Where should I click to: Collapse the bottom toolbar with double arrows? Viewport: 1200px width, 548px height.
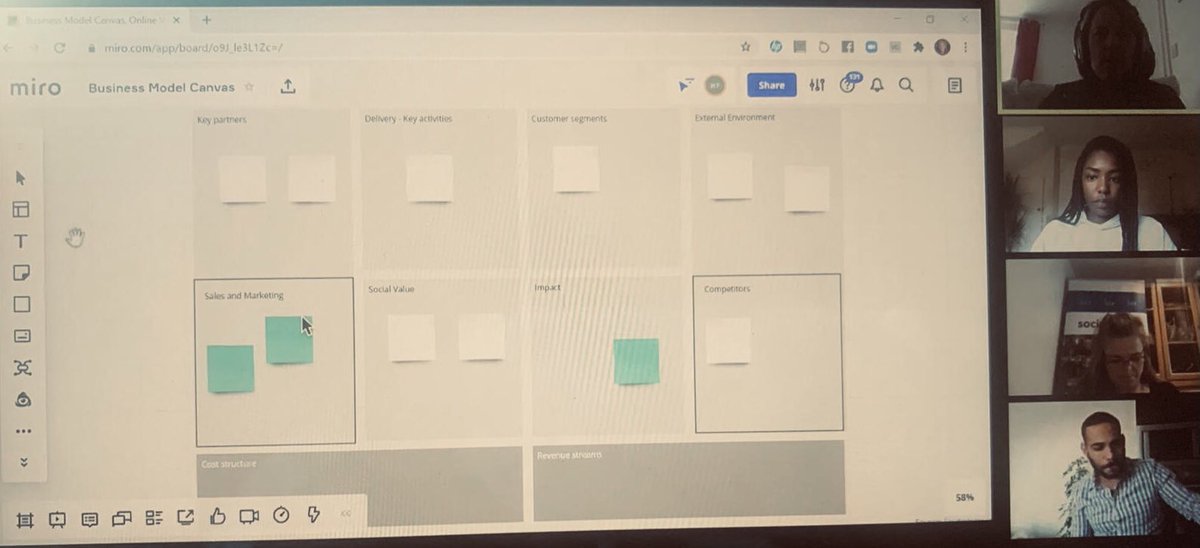click(x=346, y=514)
